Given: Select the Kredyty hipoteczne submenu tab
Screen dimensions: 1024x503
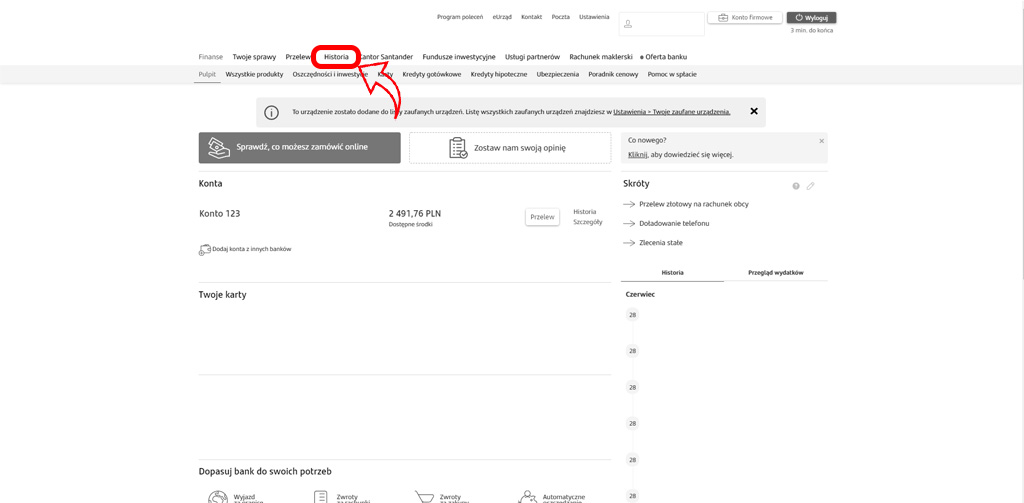Looking at the screenshot, I should tap(499, 74).
